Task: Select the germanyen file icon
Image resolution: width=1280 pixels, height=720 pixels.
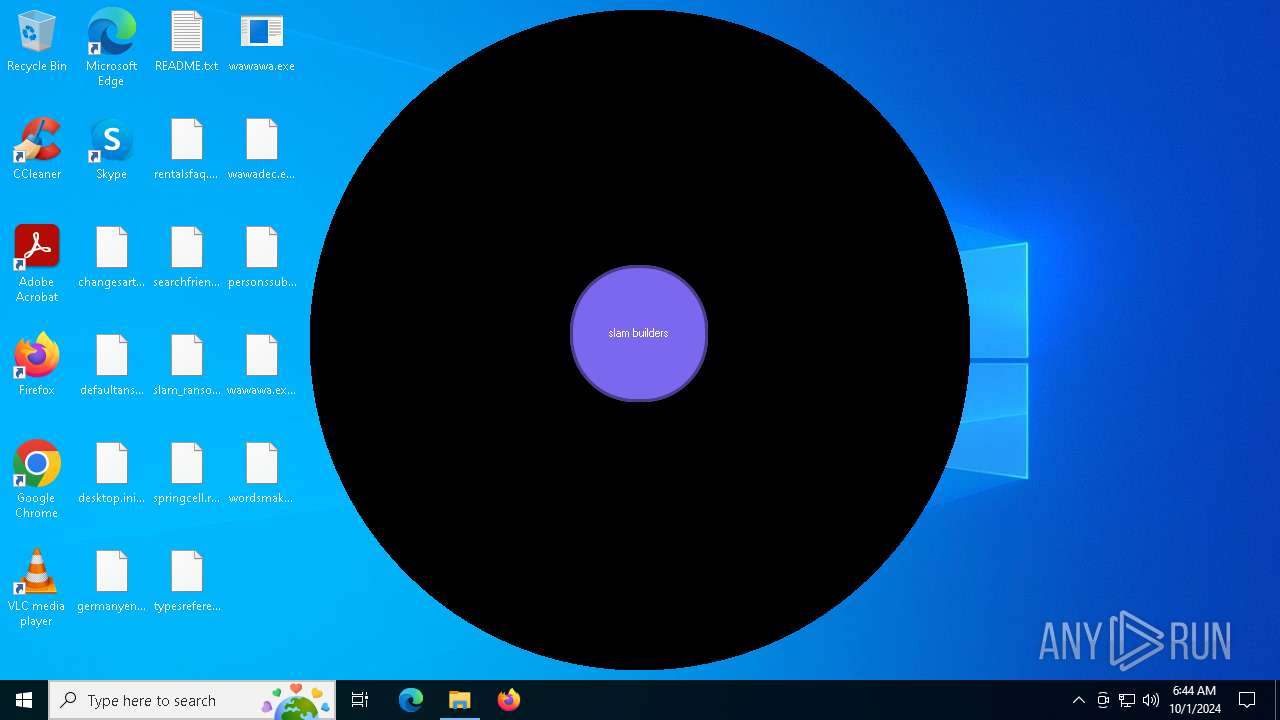Action: (x=111, y=581)
